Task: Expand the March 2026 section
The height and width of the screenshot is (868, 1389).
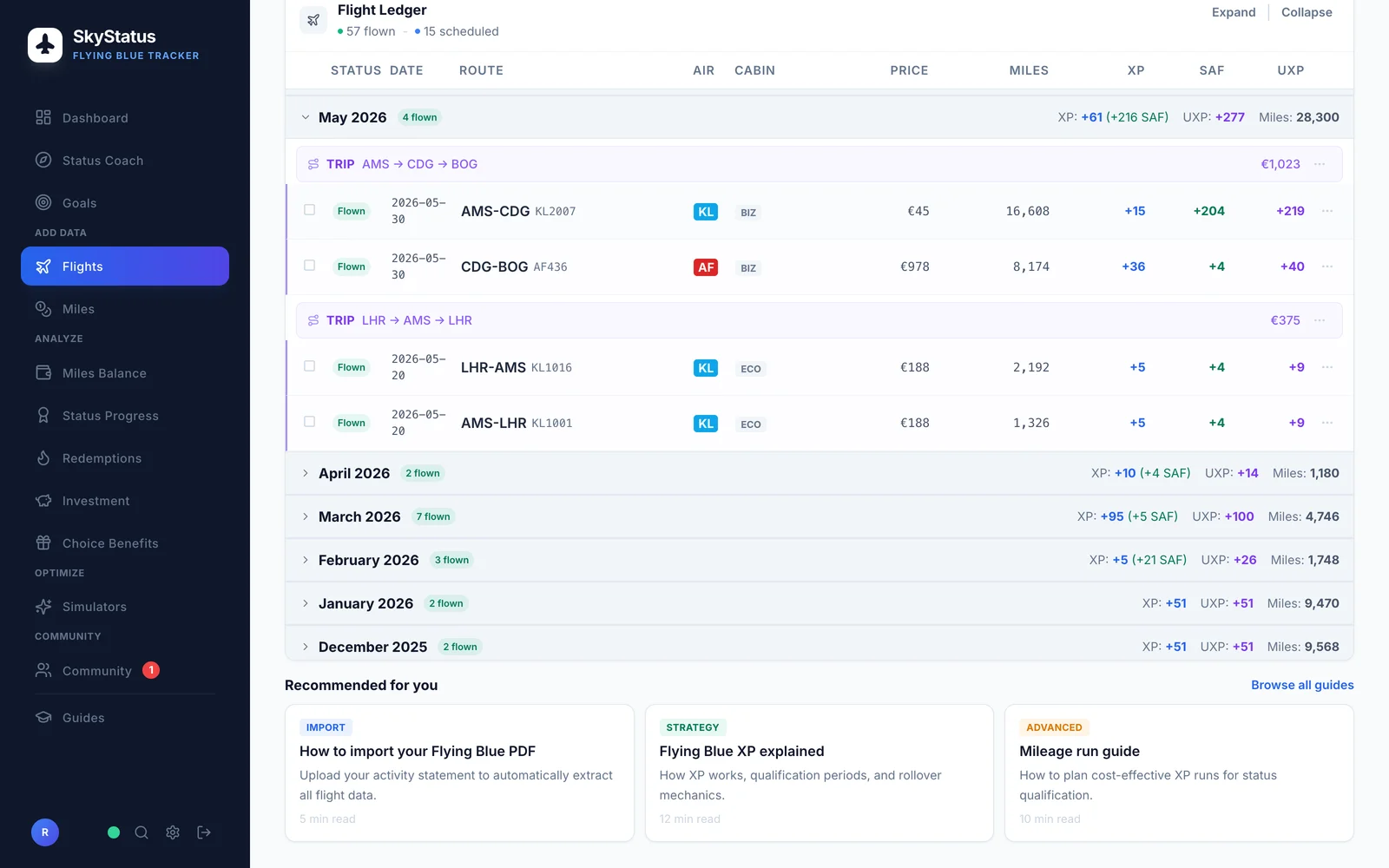Action: (x=306, y=516)
